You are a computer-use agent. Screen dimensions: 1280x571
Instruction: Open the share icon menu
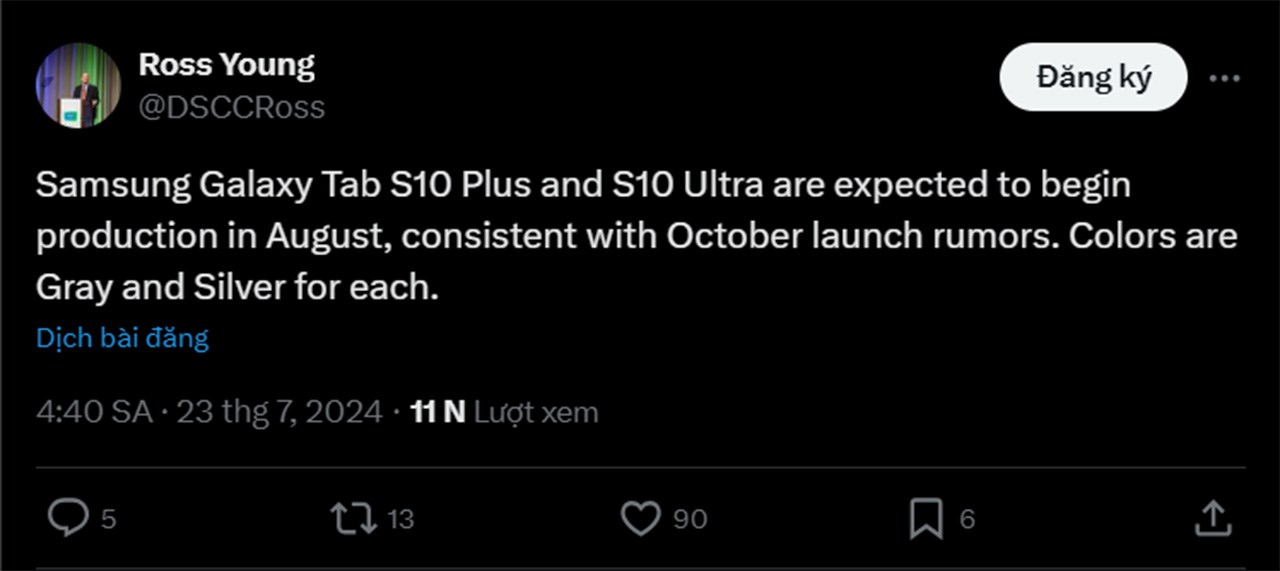(x=1212, y=518)
